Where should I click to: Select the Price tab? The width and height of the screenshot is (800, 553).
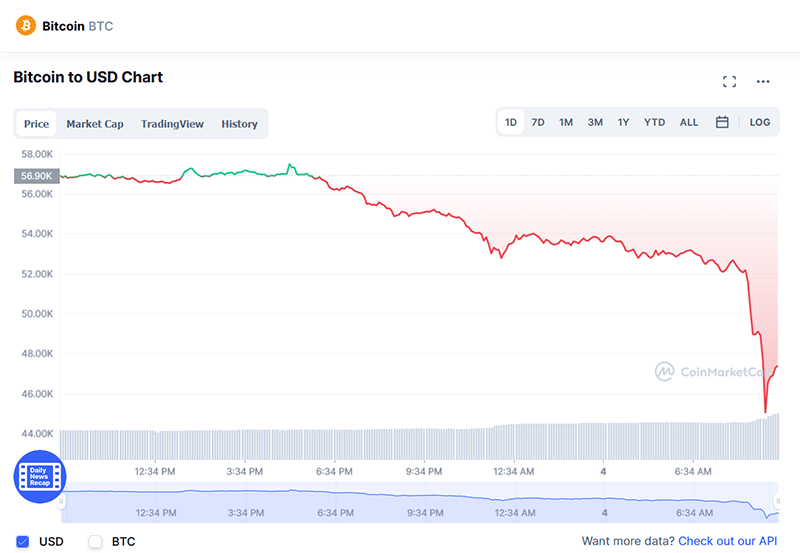click(36, 123)
